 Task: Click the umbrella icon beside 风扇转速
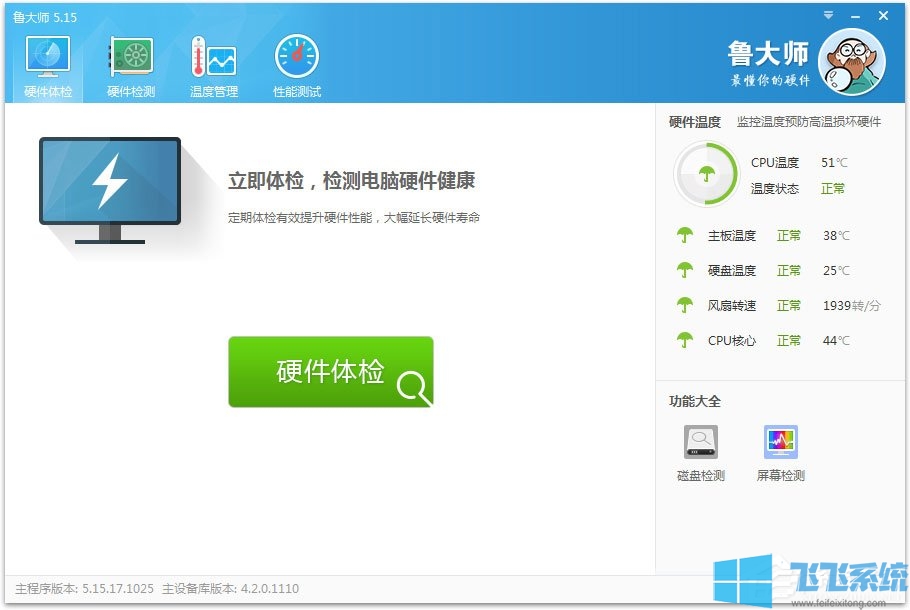[682, 306]
